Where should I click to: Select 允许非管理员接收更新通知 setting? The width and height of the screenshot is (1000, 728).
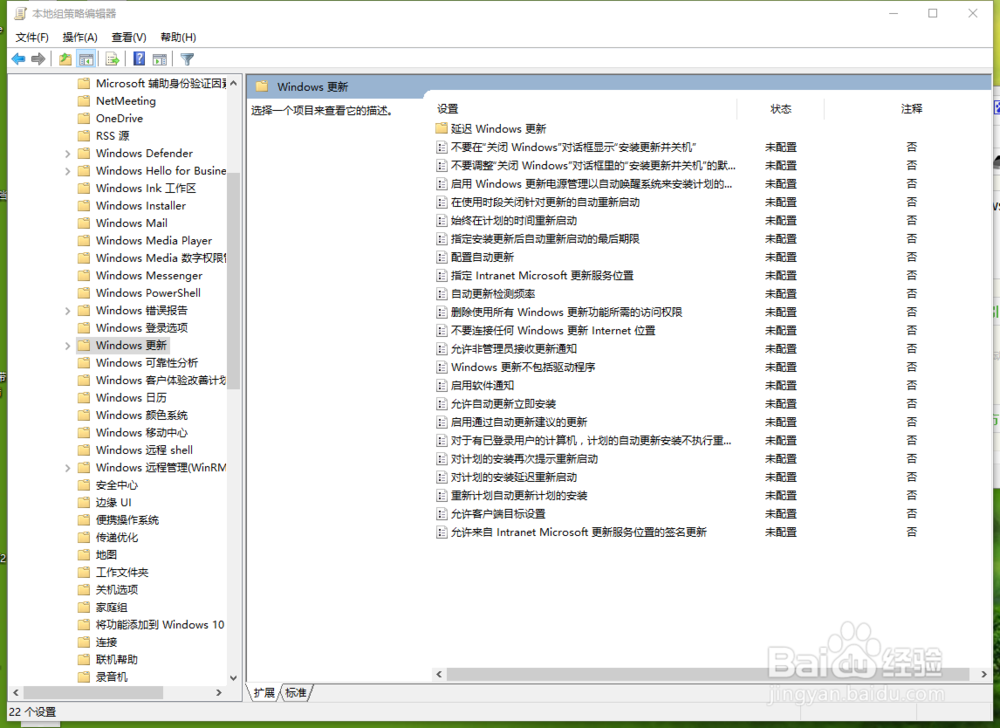click(513, 349)
